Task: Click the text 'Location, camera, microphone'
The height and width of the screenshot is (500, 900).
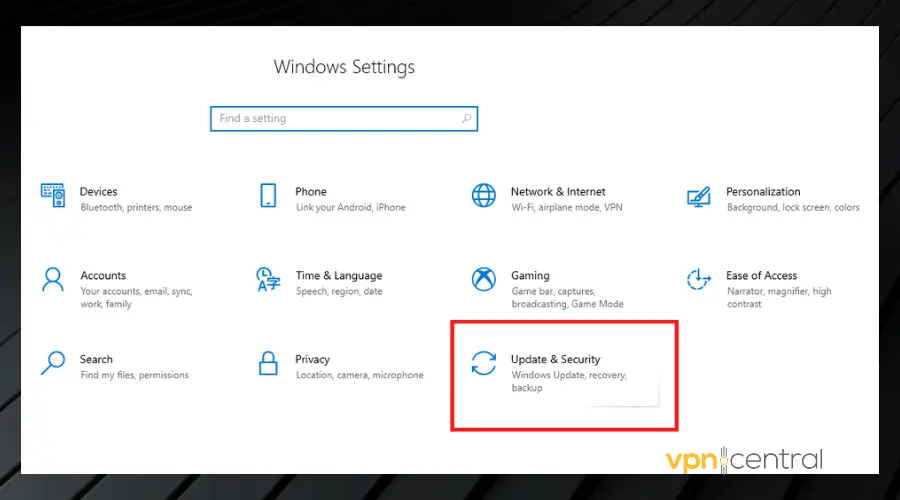Action: pyautogui.click(x=360, y=375)
